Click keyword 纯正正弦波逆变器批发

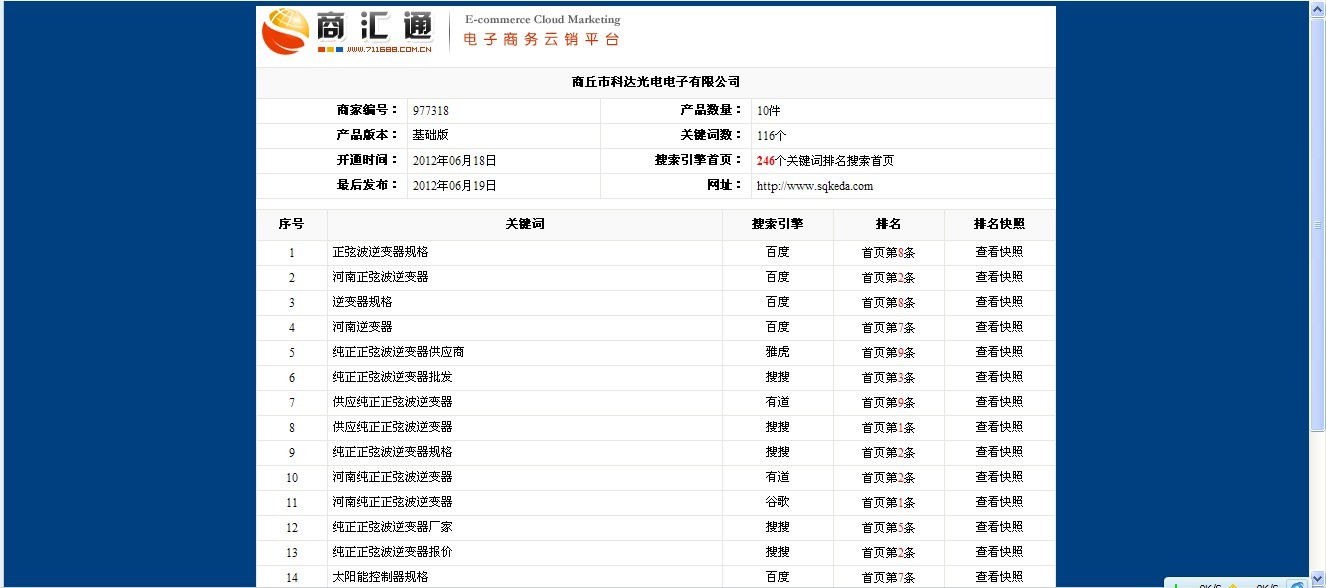392,377
